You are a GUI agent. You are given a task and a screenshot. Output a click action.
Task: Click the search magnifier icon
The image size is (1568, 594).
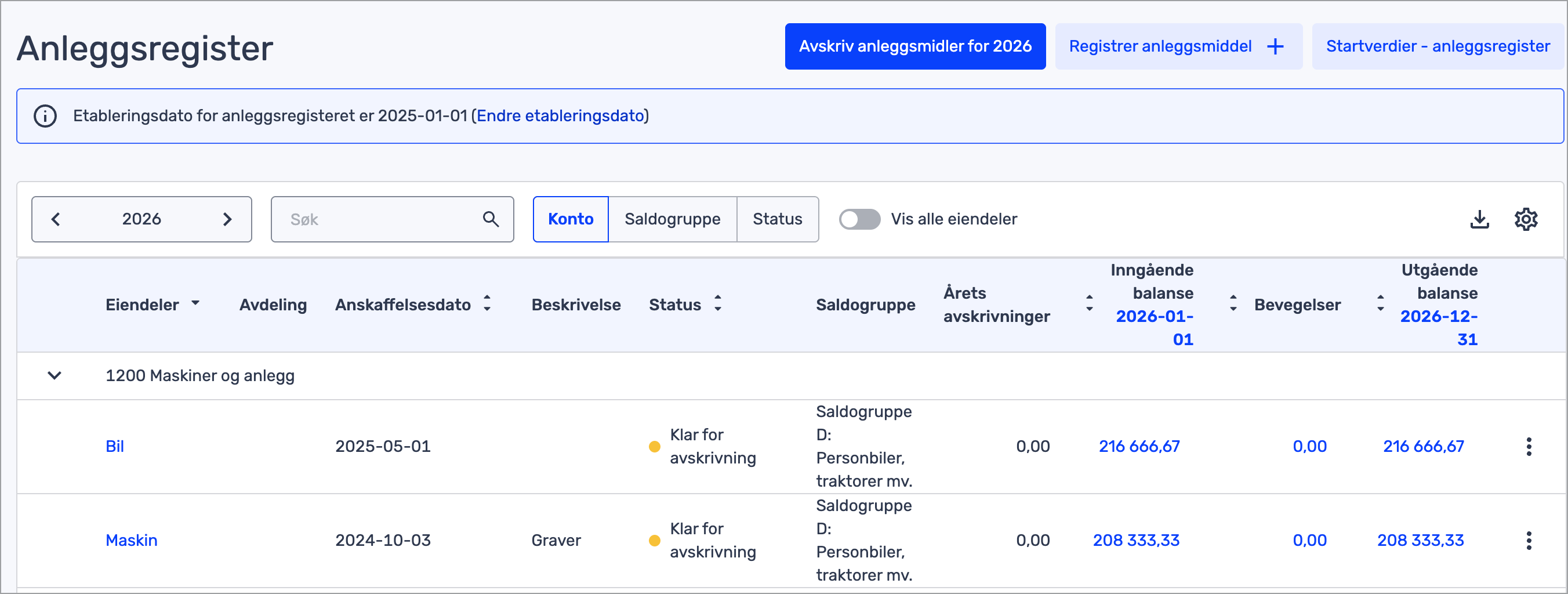(x=491, y=219)
